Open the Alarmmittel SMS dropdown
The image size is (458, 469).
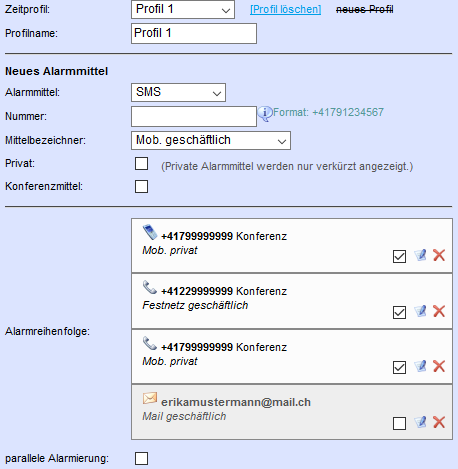(x=178, y=92)
